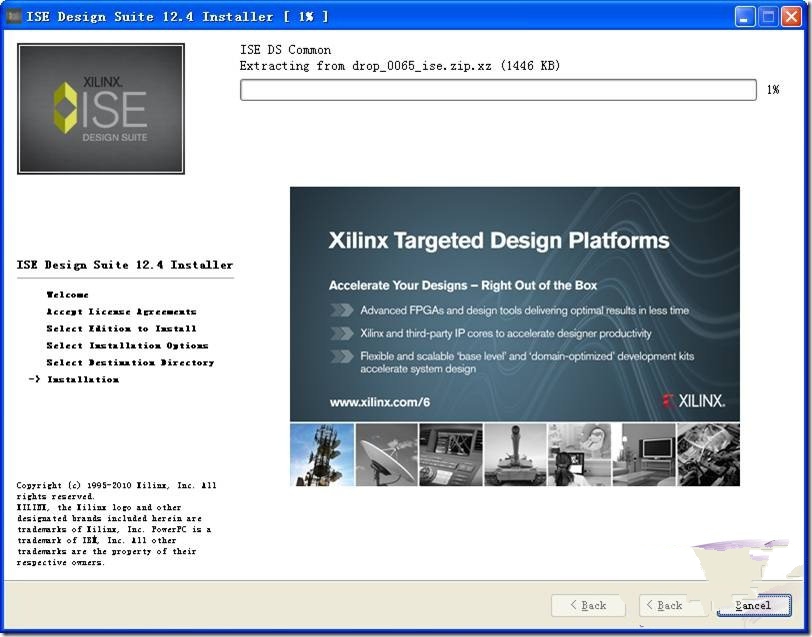Screen dimensions: 812x637
Task: Minimize the installer window
Action: coord(744,17)
